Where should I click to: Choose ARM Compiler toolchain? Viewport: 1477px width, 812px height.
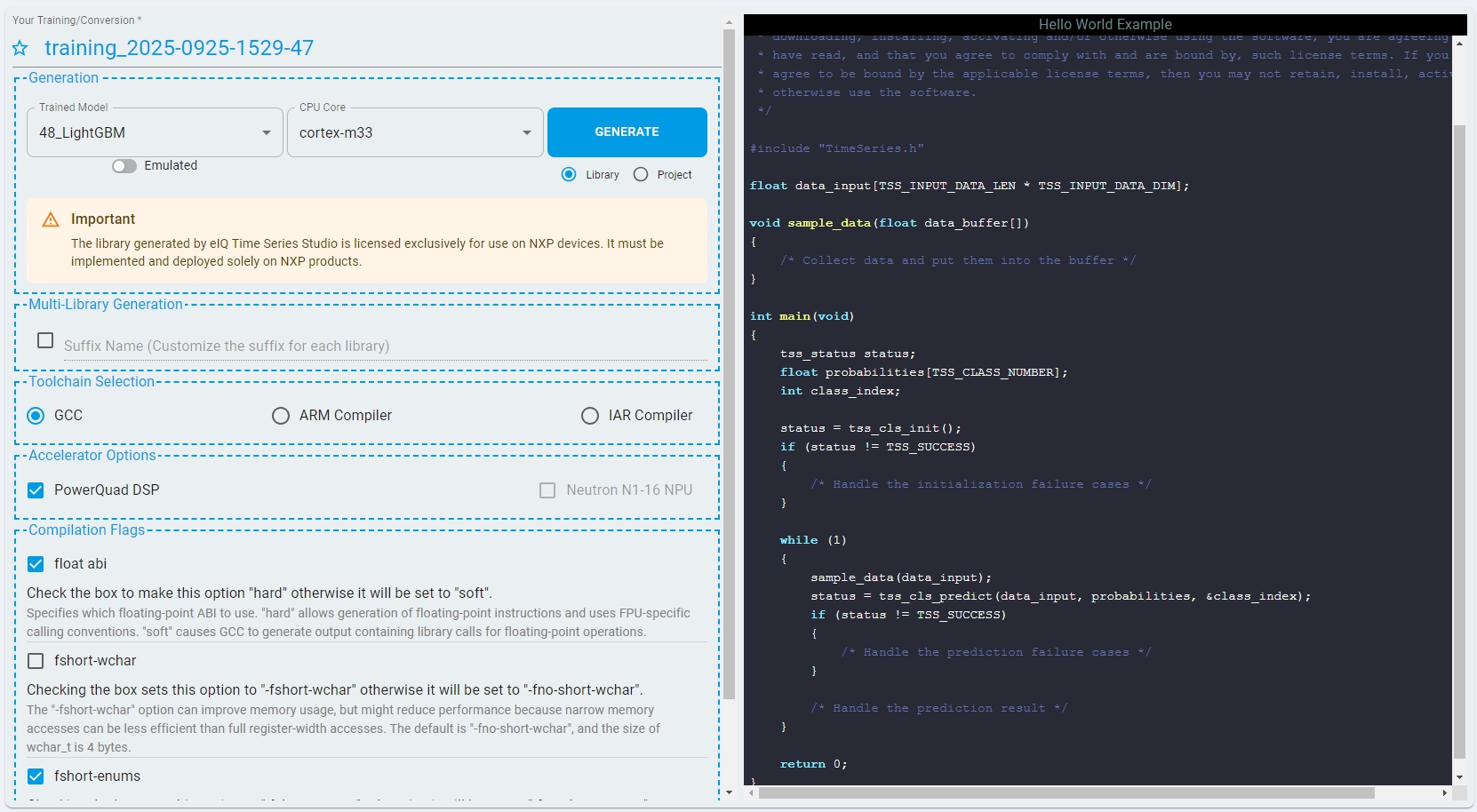(x=281, y=416)
